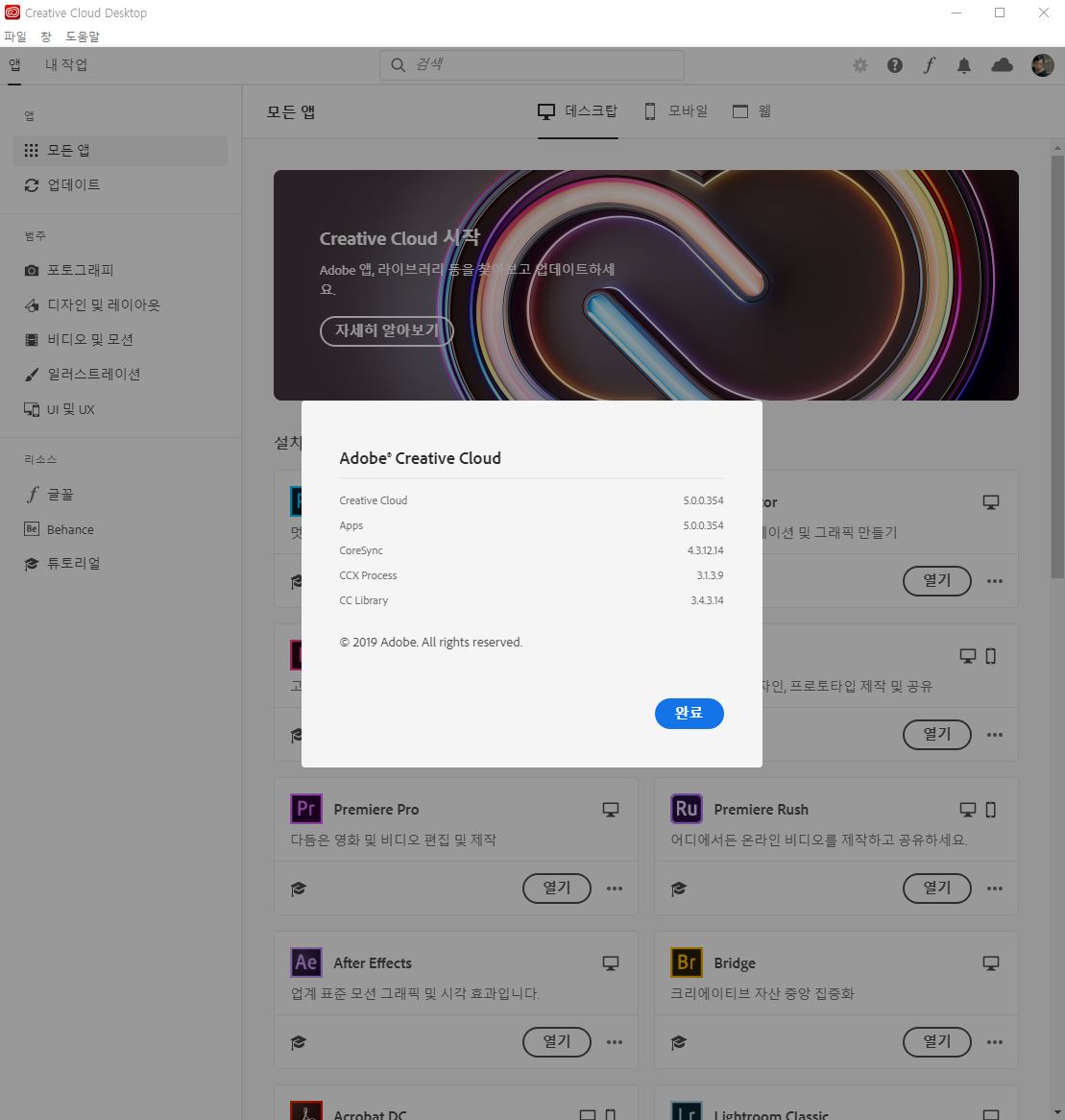Open Updates in sidebar
1065x1120 pixels.
[120, 185]
